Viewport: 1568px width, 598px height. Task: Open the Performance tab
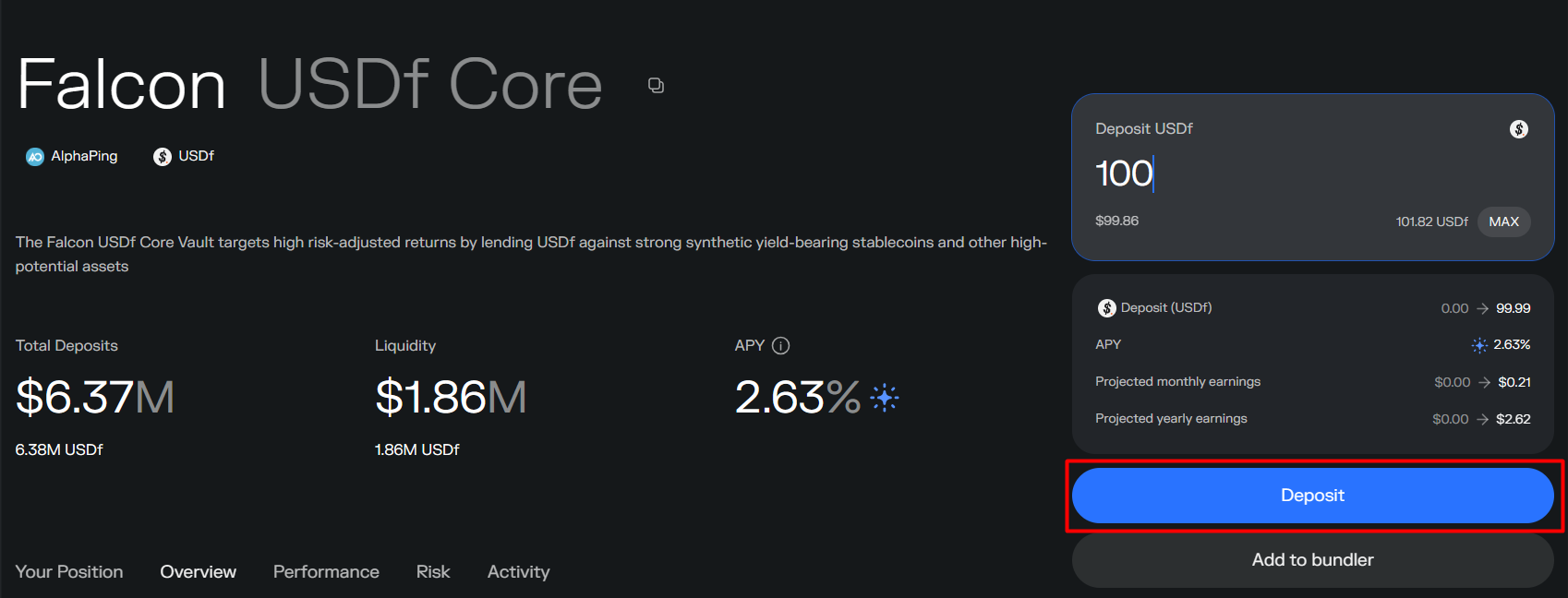pos(326,572)
